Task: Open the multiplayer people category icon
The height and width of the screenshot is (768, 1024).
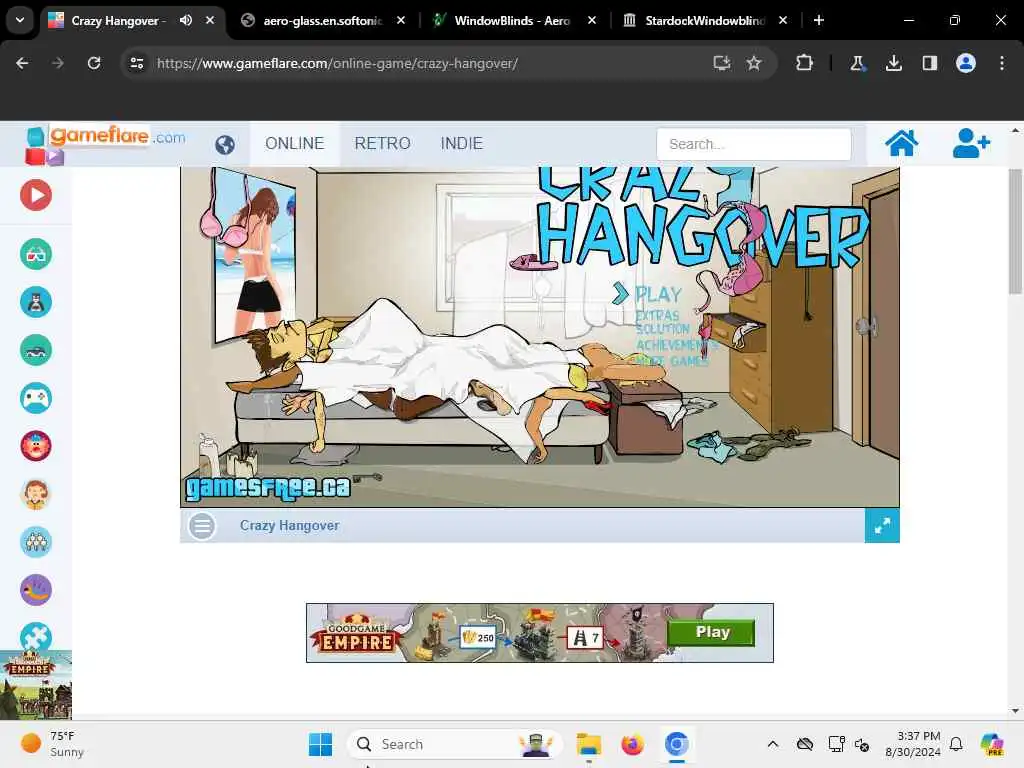Action: [x=36, y=542]
